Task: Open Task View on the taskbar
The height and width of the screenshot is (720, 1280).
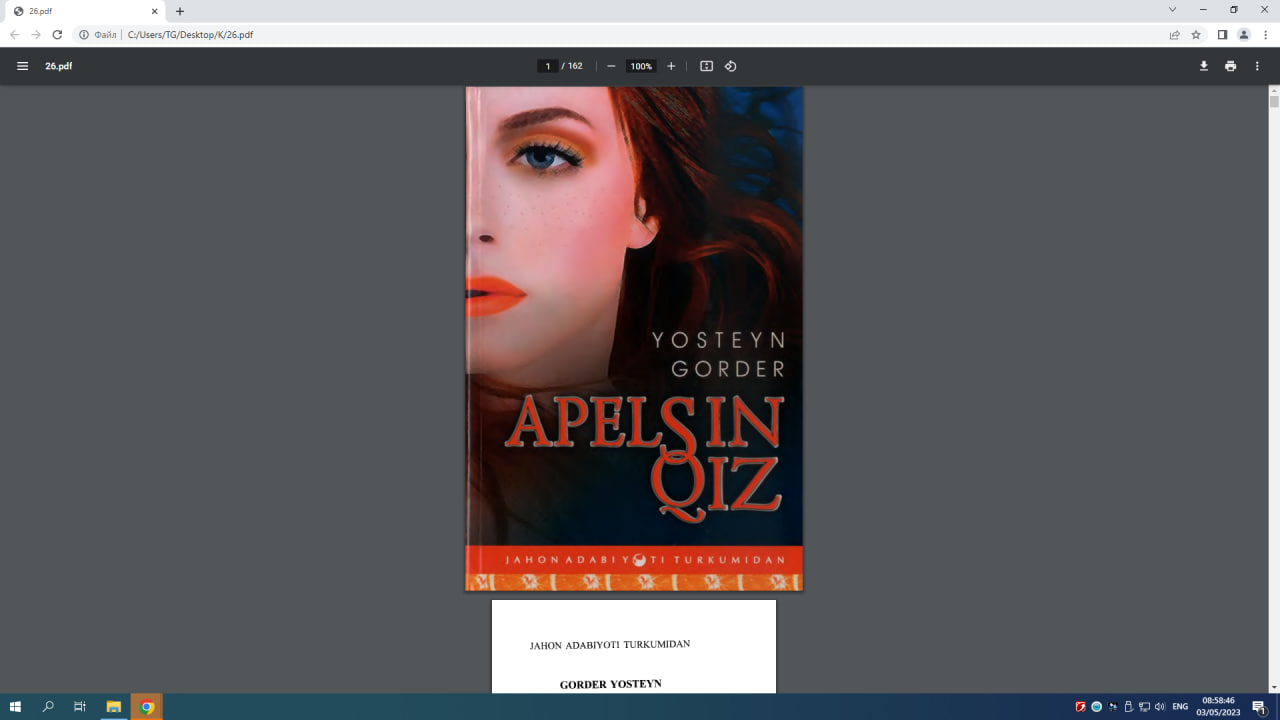Action: coord(80,707)
